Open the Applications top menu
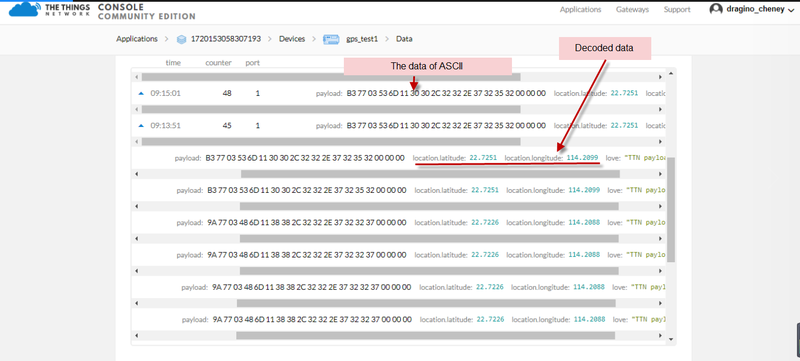This screenshot has height=361, width=800. click(x=580, y=10)
